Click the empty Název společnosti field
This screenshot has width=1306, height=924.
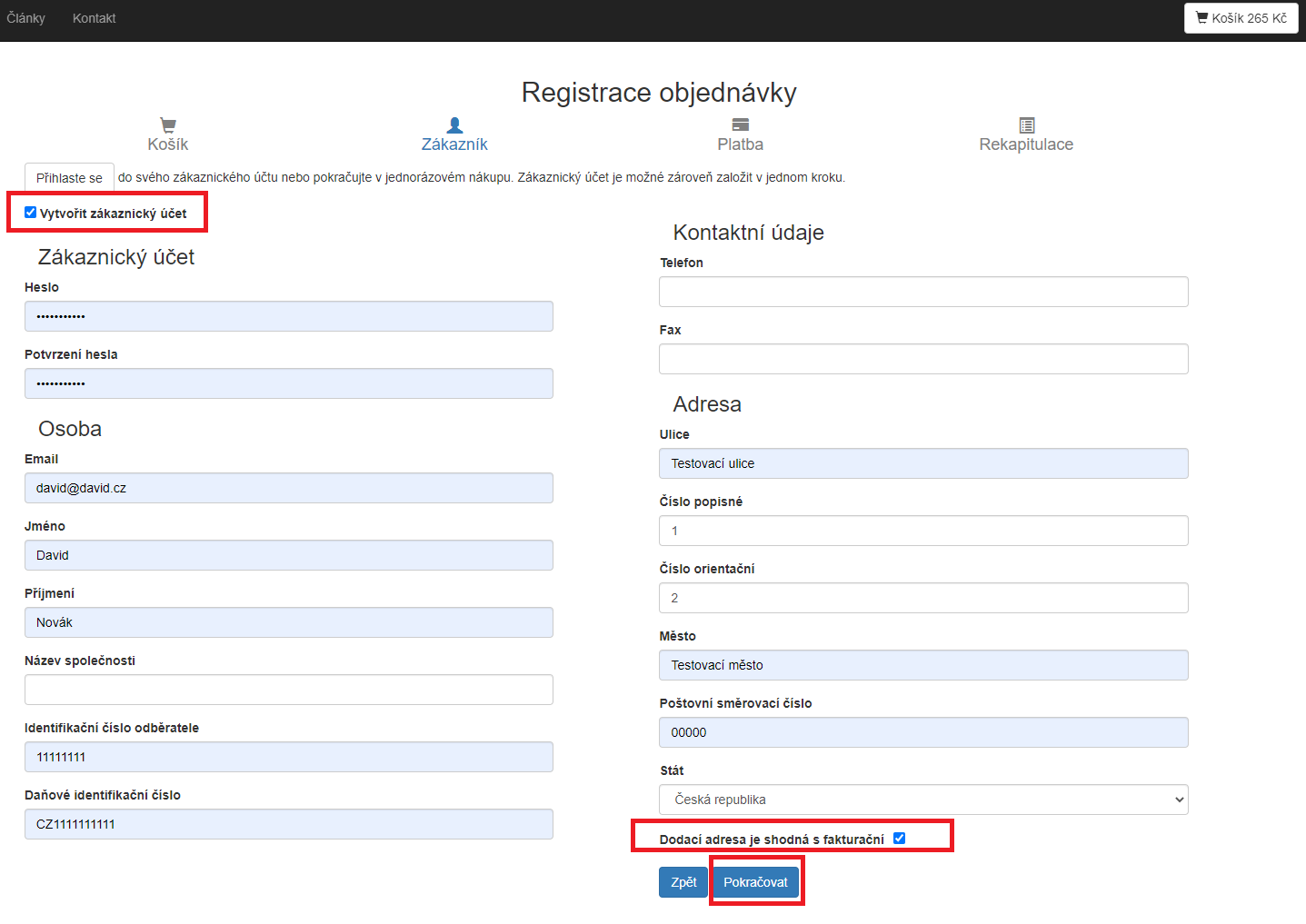click(289, 690)
